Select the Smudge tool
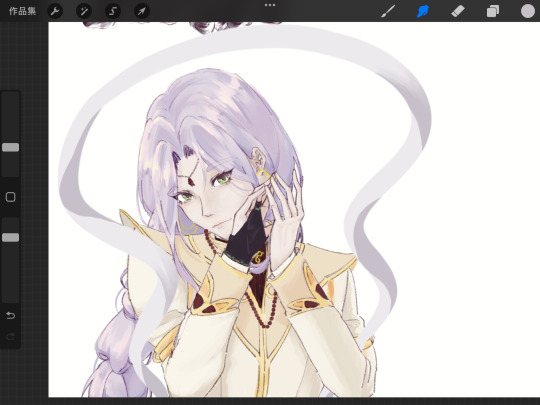540x405 pixels. pos(423,11)
